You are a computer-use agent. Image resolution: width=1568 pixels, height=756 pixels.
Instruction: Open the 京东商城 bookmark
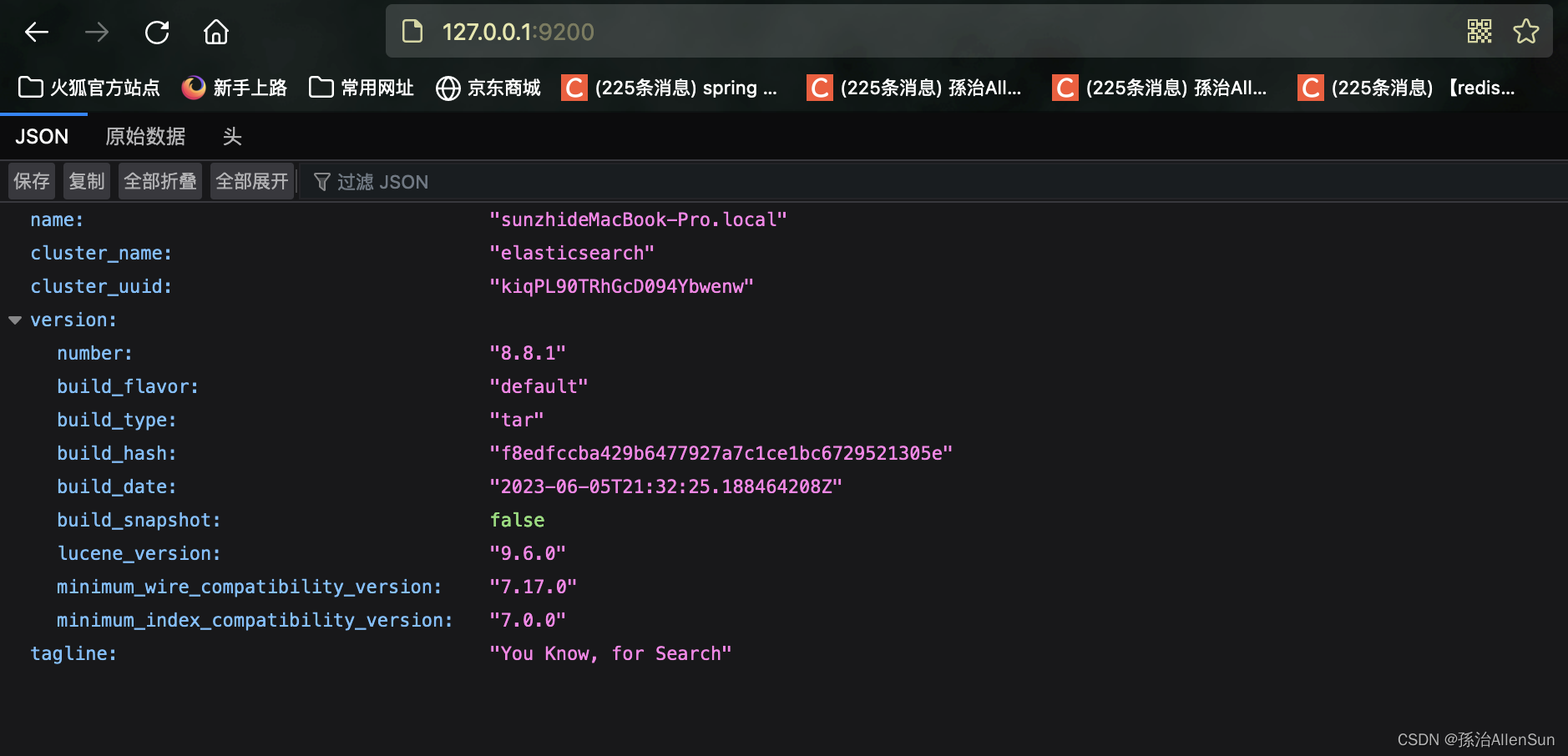click(x=488, y=88)
